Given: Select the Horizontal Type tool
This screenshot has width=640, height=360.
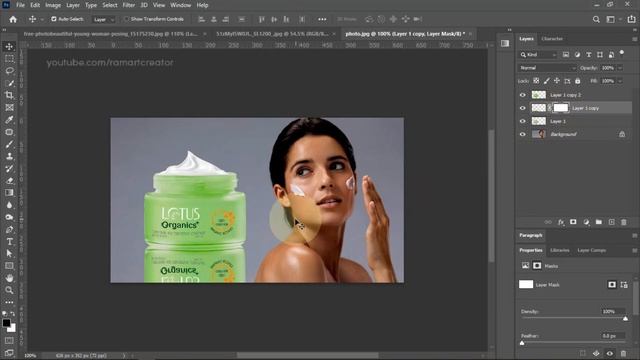Looking at the screenshot, I should tap(9, 242).
